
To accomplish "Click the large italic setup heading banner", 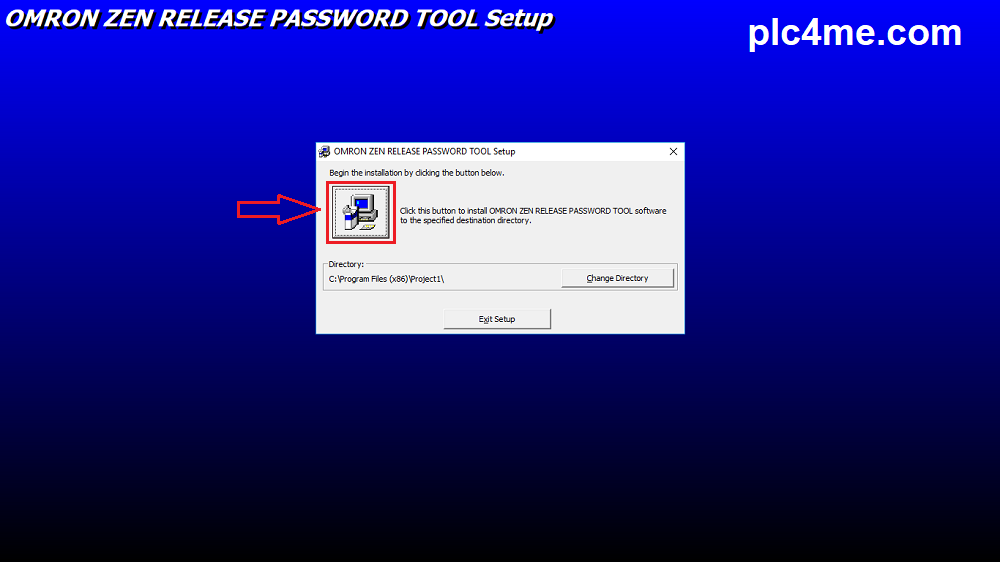I will click(x=279, y=18).
